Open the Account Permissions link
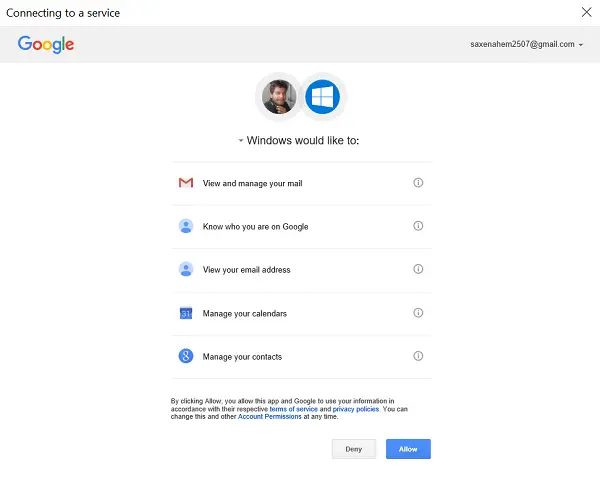600x478 pixels. coord(270,417)
